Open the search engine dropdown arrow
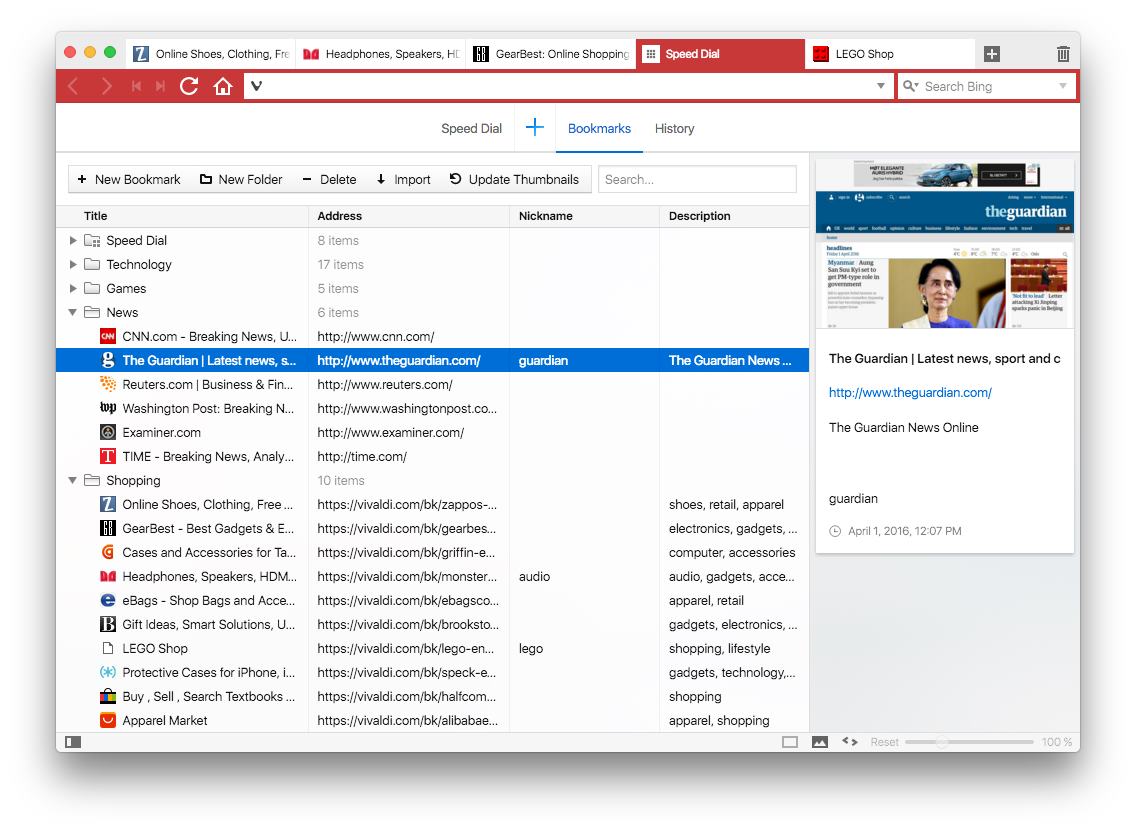Image resolution: width=1136 pixels, height=832 pixels. coord(1063,86)
